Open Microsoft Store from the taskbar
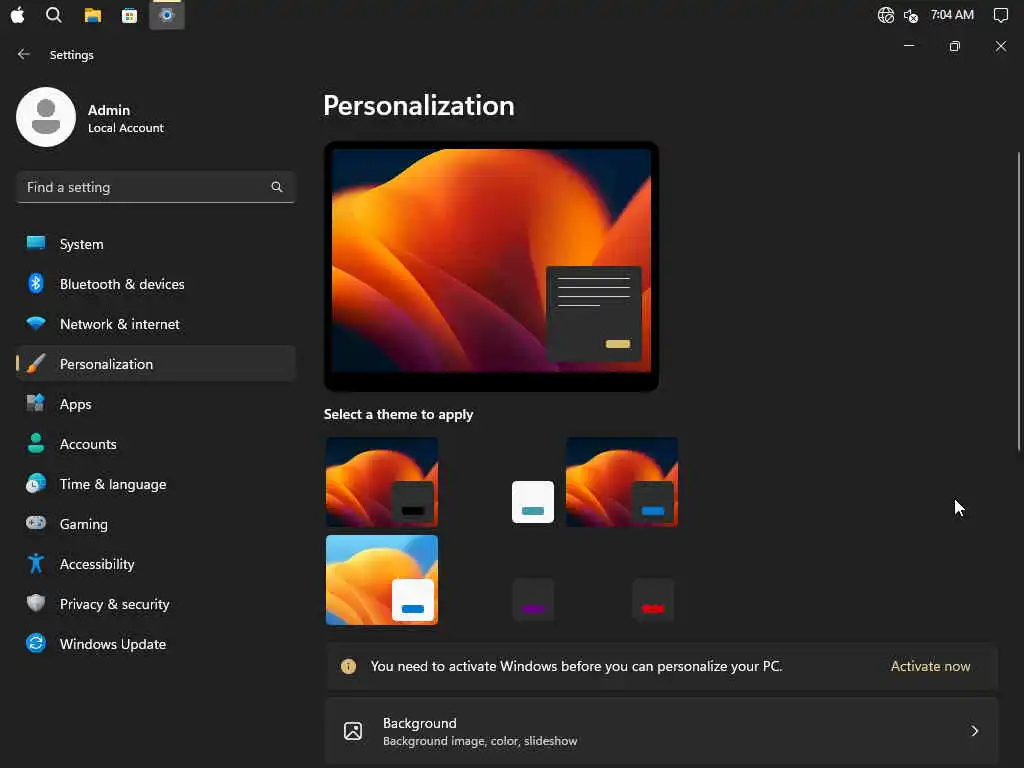 click(x=129, y=16)
